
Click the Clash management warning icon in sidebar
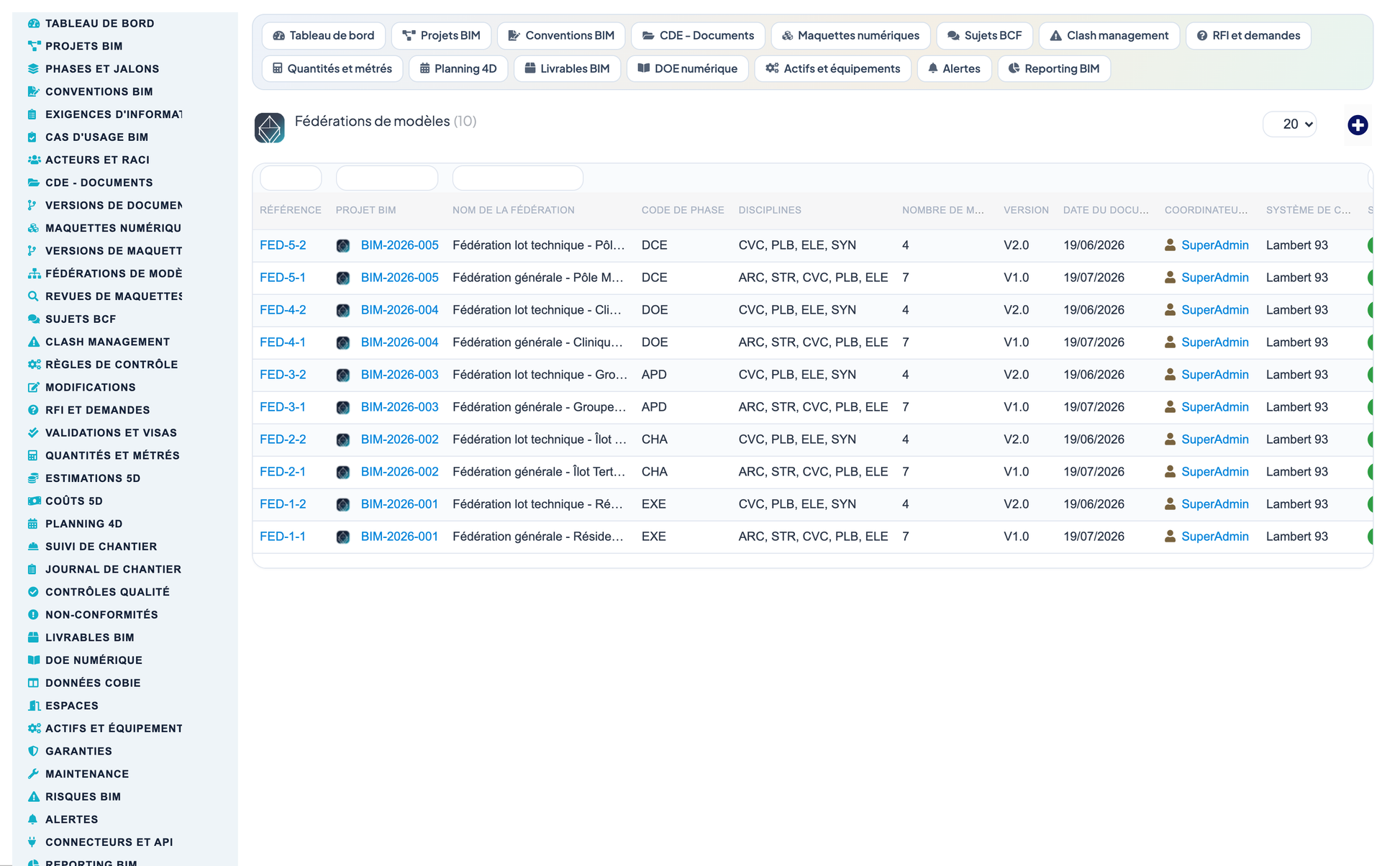coord(33,342)
